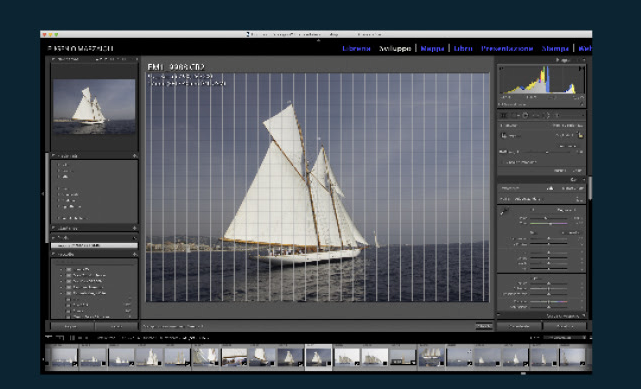641x389 pixels.
Task: Select the Crop Overlay tool icon
Action: tap(504, 116)
